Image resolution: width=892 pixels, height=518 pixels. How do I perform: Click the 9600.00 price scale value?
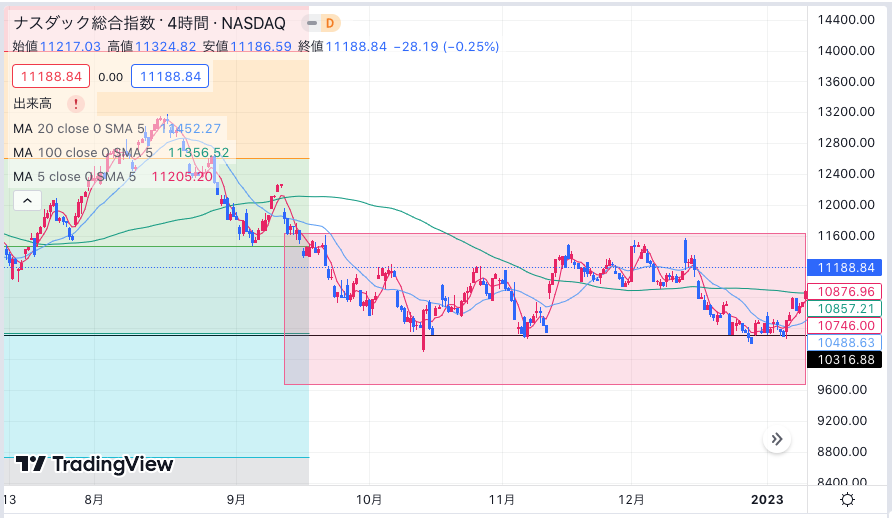click(842, 390)
